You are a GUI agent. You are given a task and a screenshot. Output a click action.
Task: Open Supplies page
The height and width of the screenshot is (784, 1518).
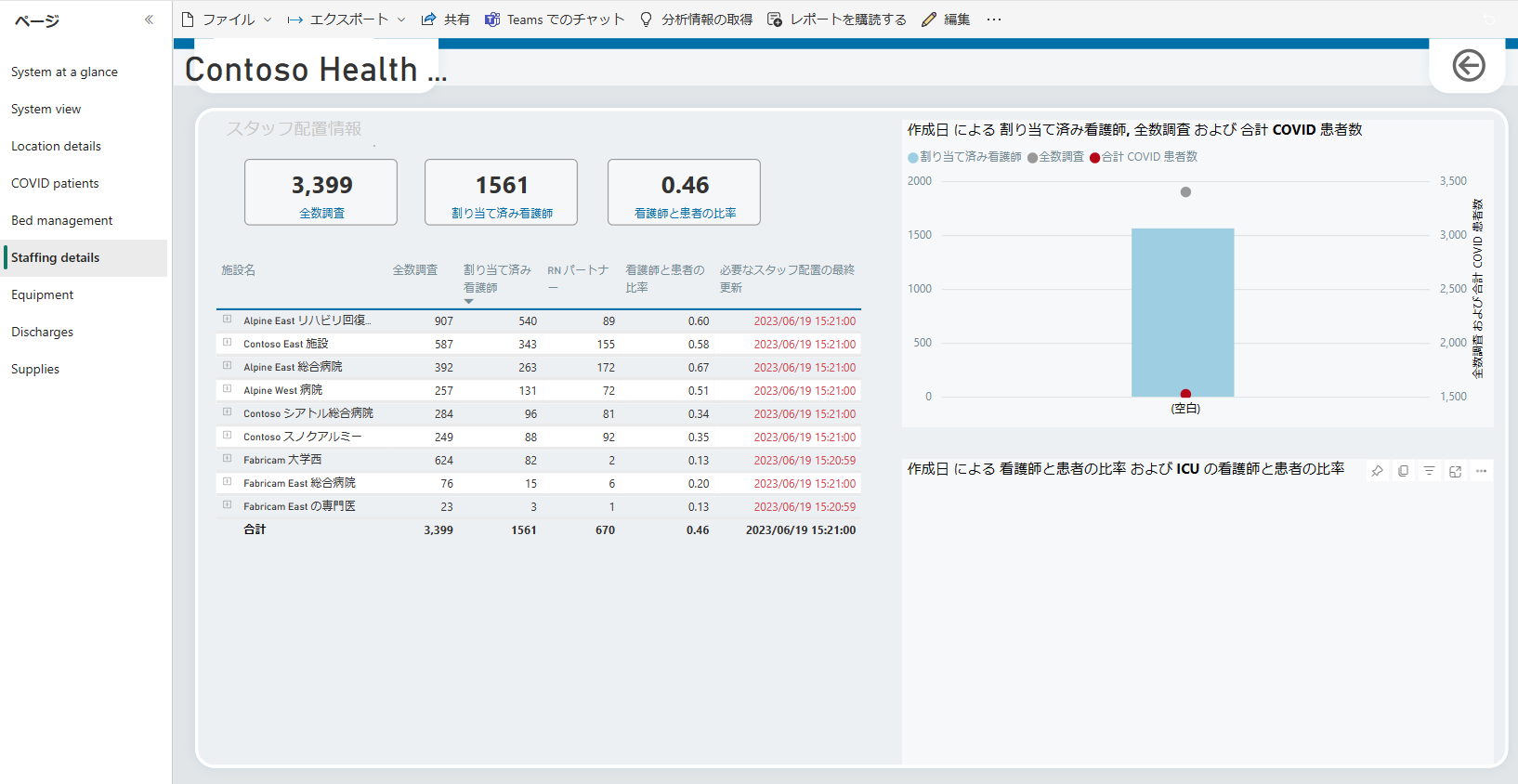point(84,369)
